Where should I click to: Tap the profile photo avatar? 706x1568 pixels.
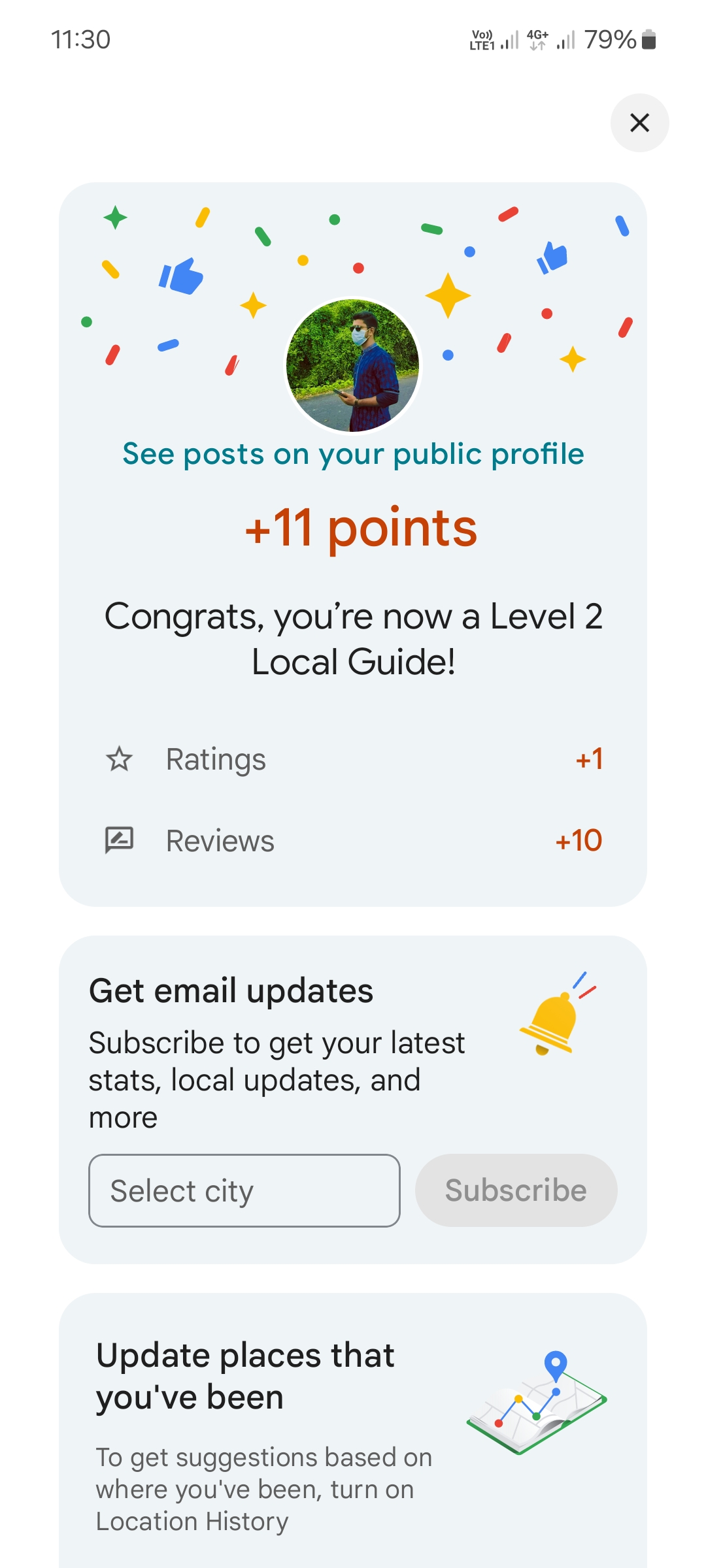coord(353,365)
